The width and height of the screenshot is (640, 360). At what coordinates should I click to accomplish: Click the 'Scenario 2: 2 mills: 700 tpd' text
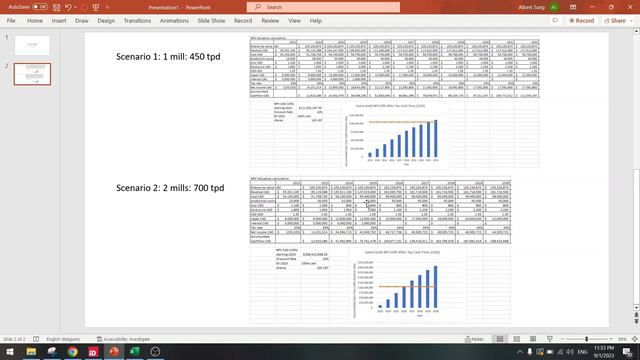click(170, 188)
